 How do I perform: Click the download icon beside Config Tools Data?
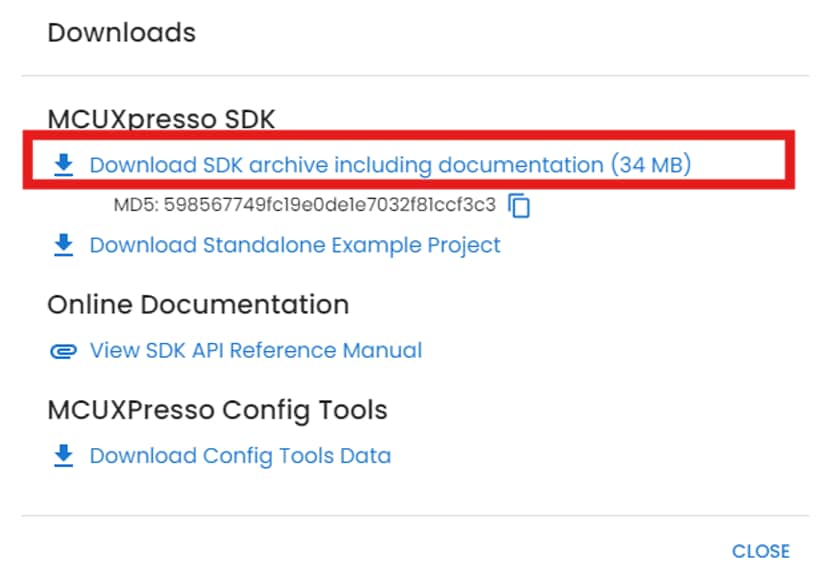coord(63,456)
